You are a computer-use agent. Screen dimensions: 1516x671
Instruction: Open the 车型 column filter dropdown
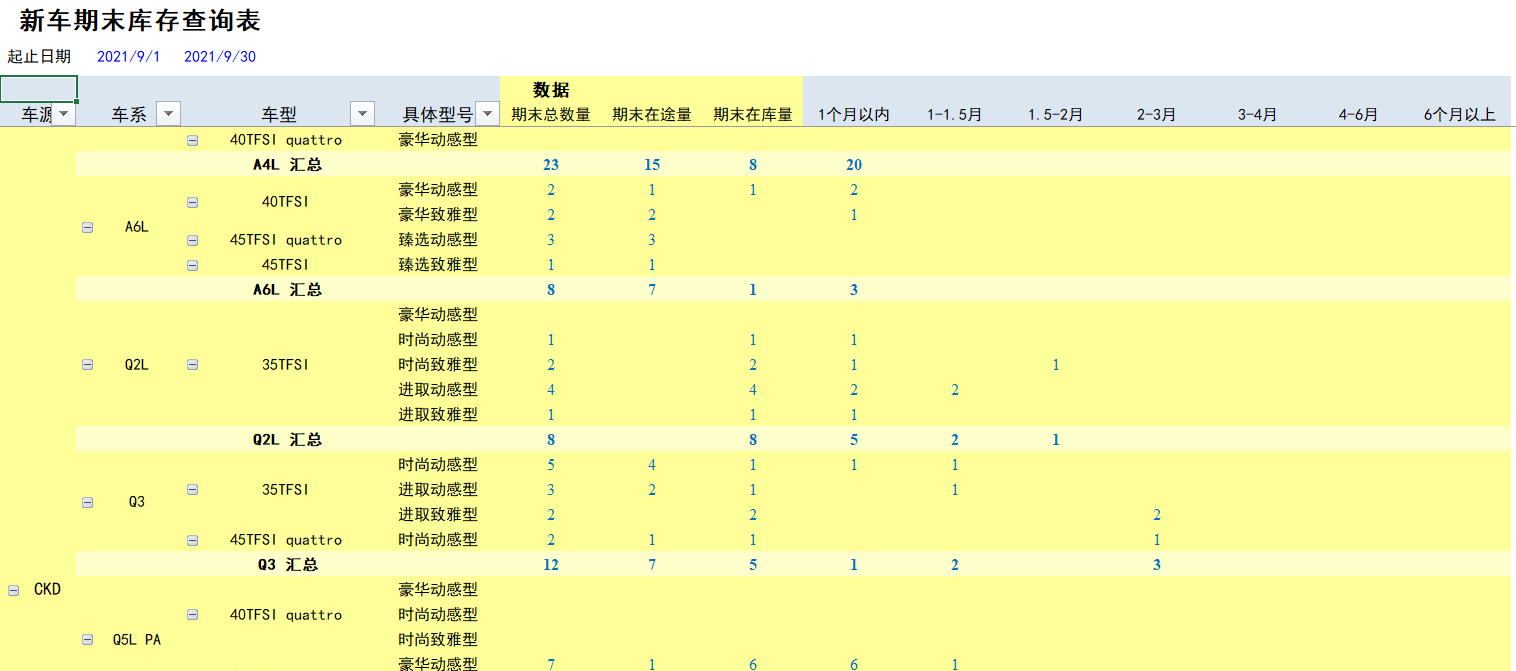(361, 113)
